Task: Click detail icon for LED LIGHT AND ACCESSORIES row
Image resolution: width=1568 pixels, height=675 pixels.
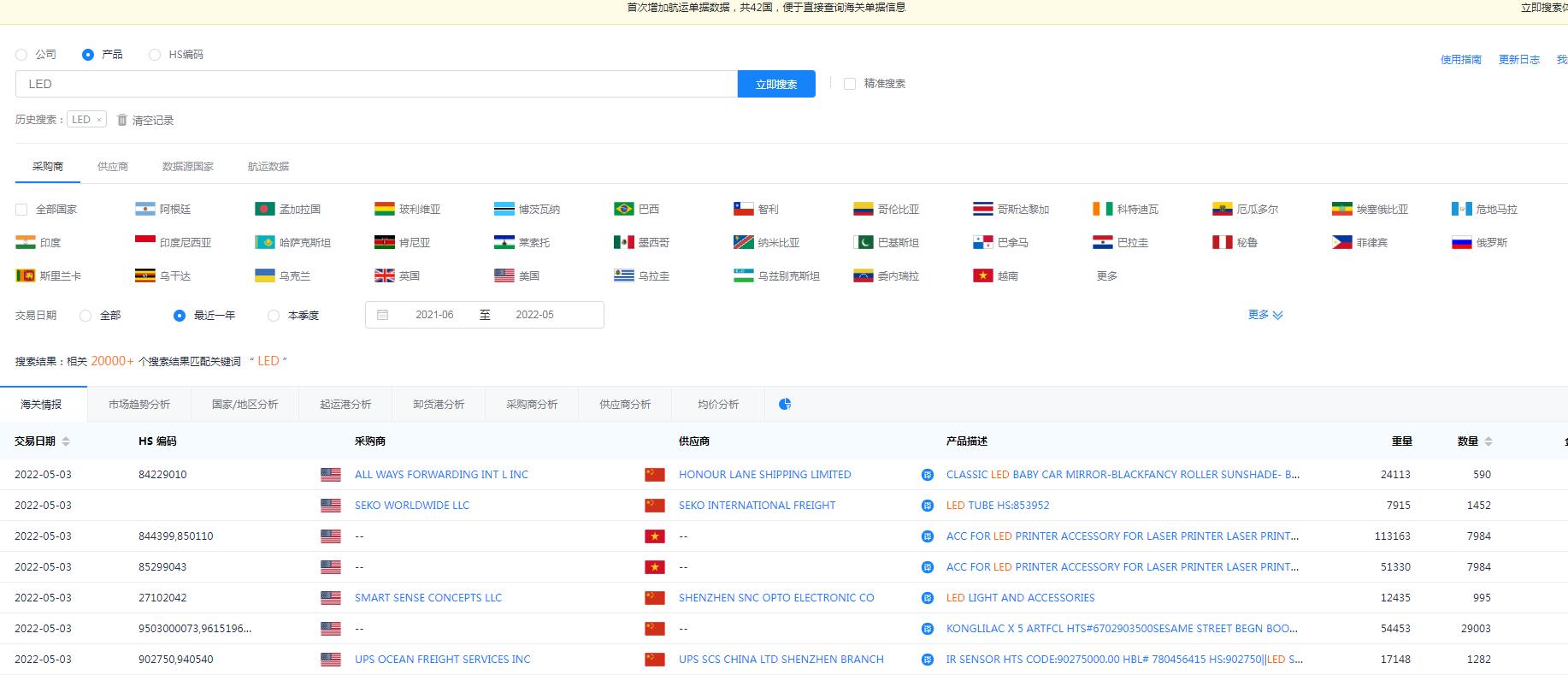Action: click(x=928, y=598)
